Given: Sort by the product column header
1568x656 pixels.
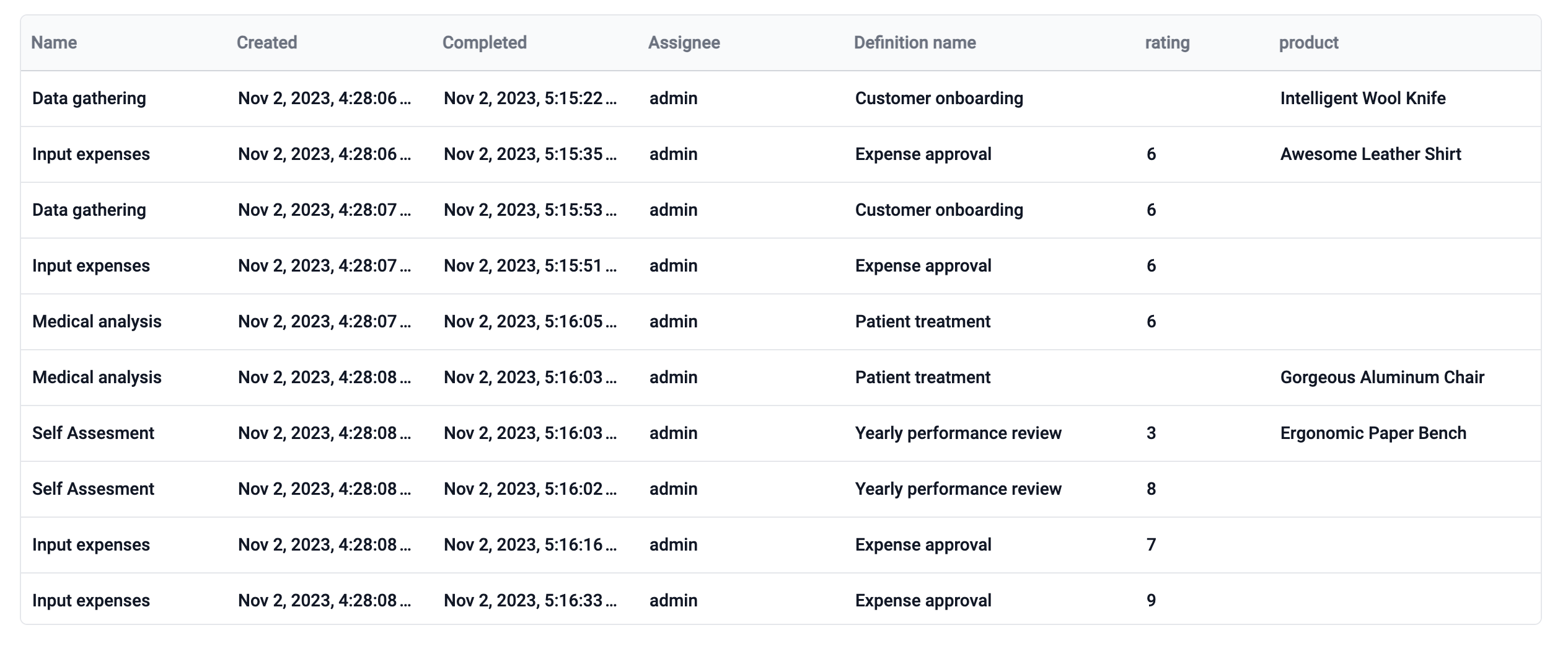Looking at the screenshot, I should pos(1308,42).
